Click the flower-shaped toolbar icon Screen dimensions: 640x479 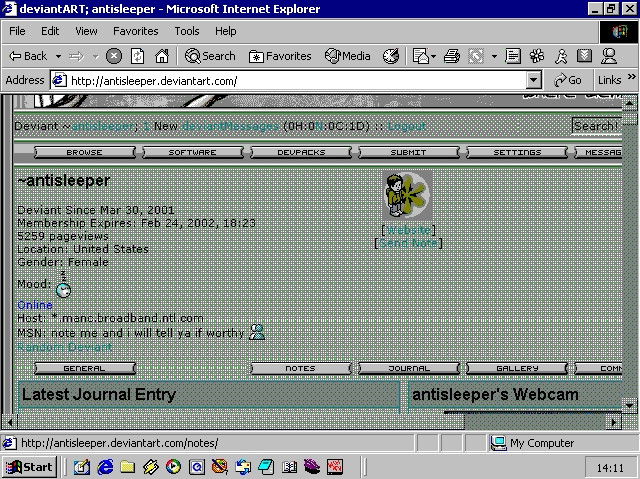pos(537,56)
